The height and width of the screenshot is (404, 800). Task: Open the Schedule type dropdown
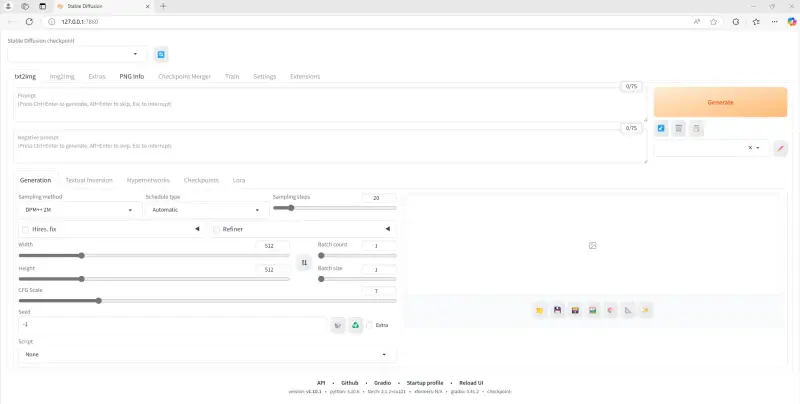click(207, 210)
